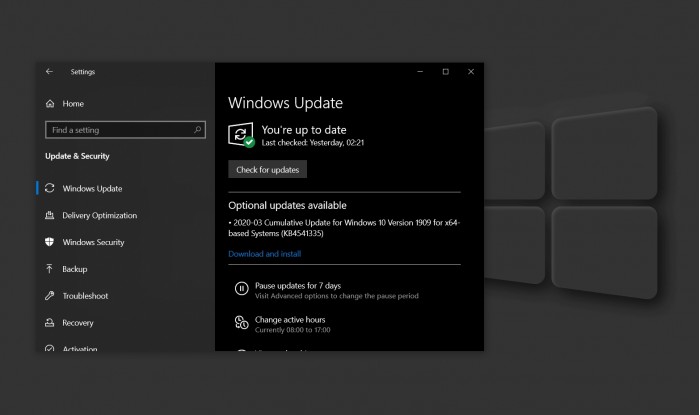The image size is (700, 415).
Task: Open the Delivery Optimization section
Action: point(99,216)
